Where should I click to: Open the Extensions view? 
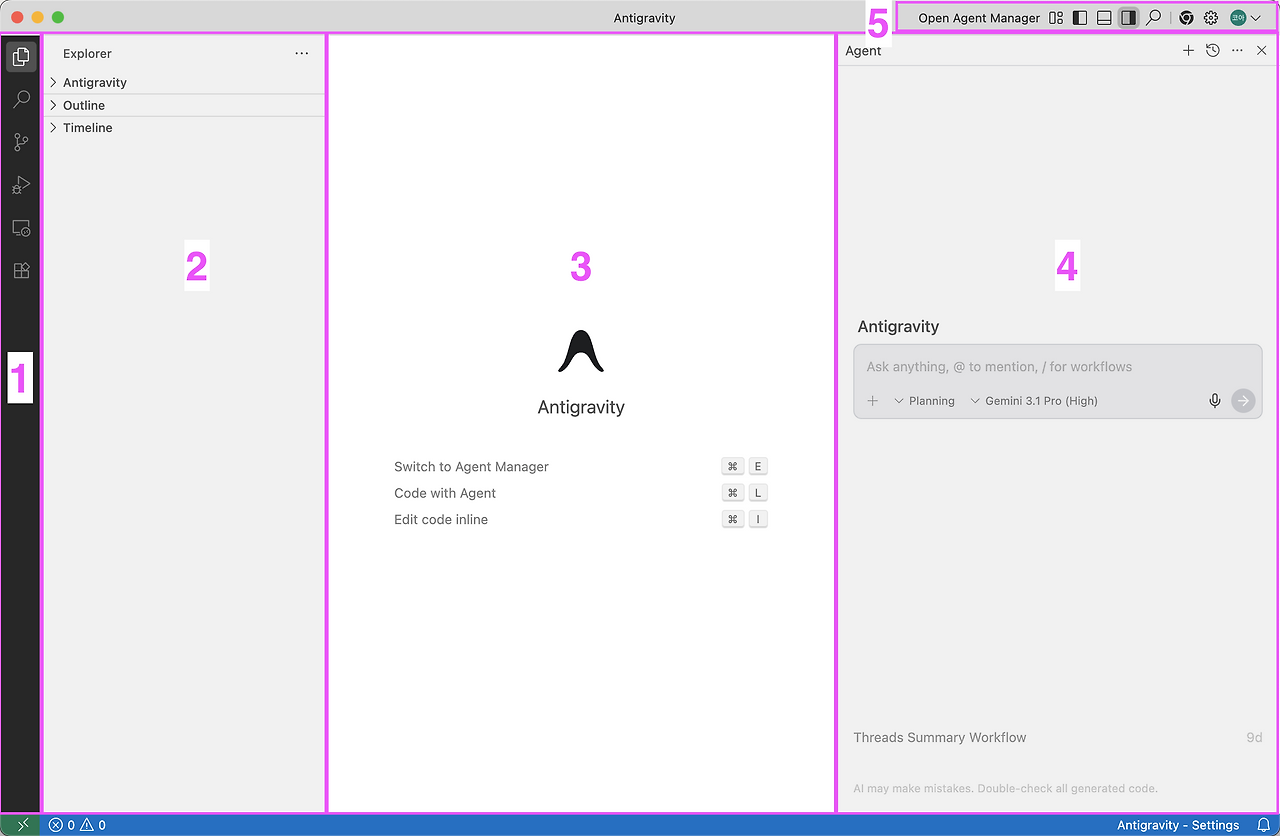pyautogui.click(x=21, y=270)
